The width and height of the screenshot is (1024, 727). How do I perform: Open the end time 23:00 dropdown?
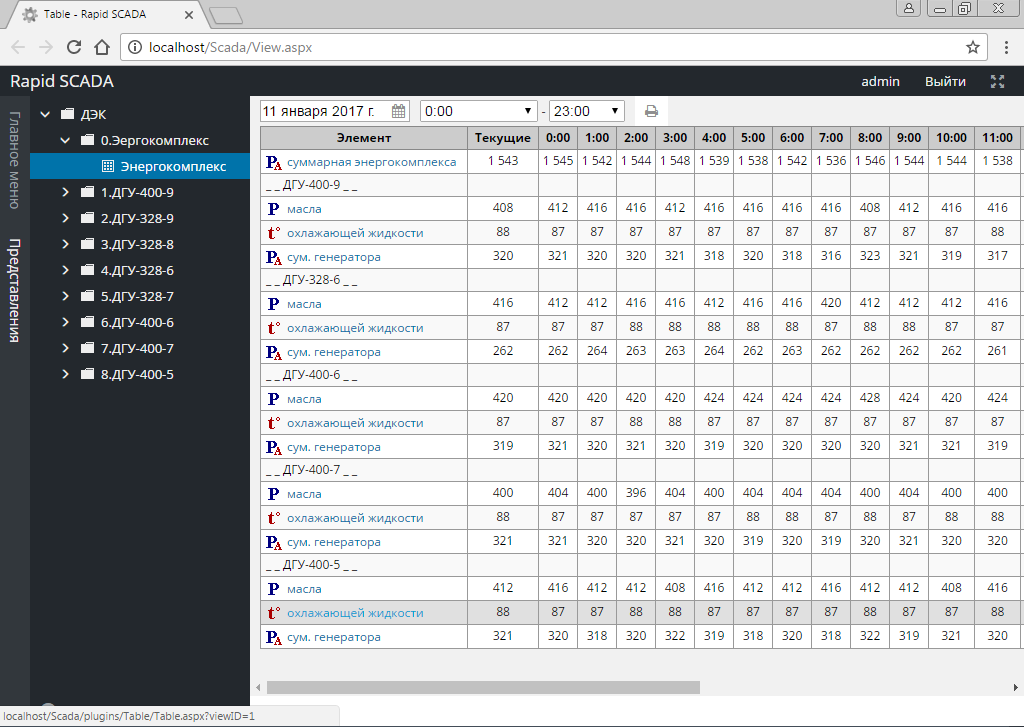click(586, 111)
